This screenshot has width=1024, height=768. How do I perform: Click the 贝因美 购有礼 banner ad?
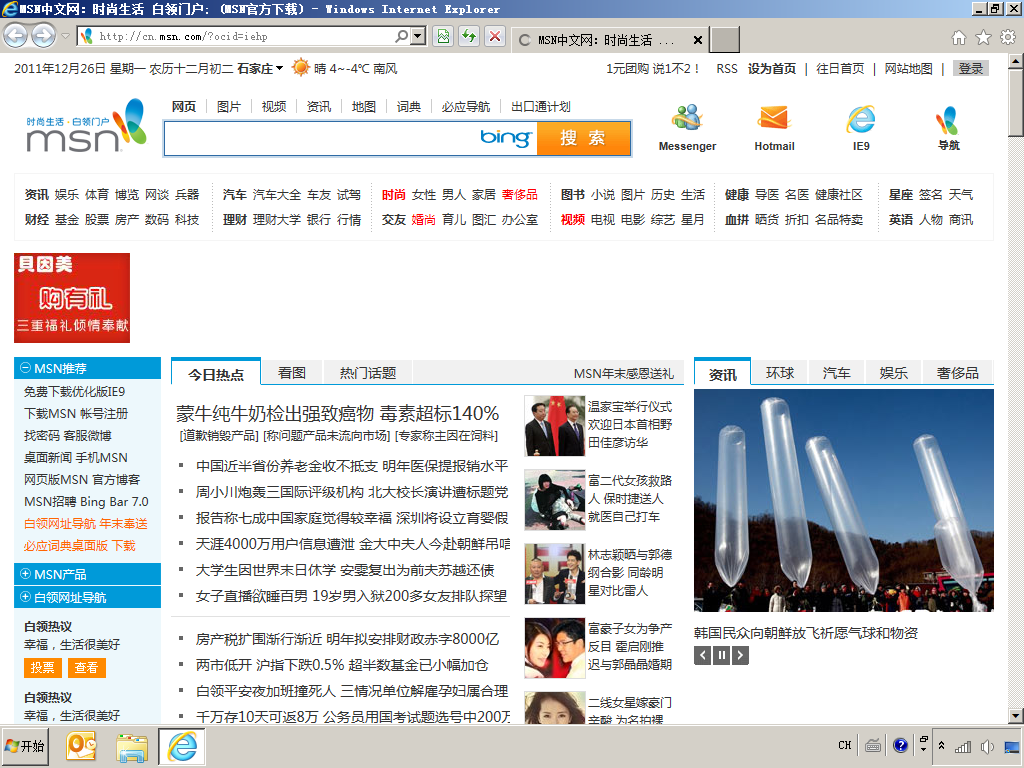pos(72,298)
